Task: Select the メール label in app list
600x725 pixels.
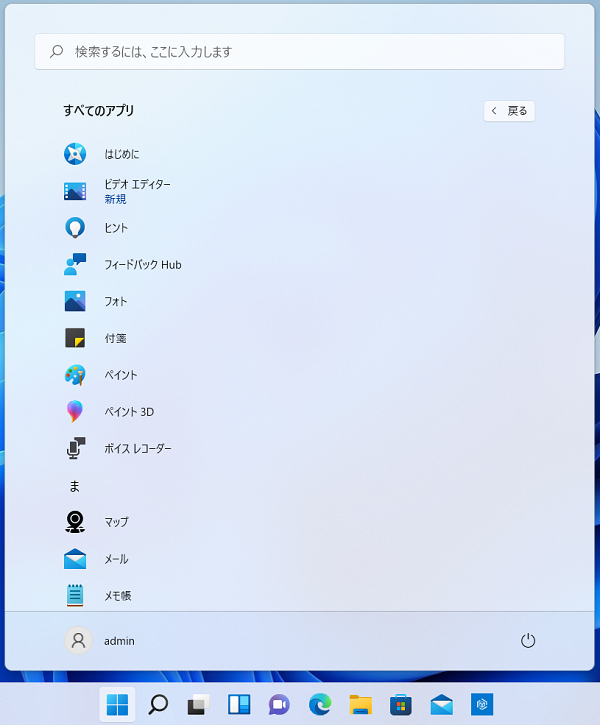Action: click(116, 559)
